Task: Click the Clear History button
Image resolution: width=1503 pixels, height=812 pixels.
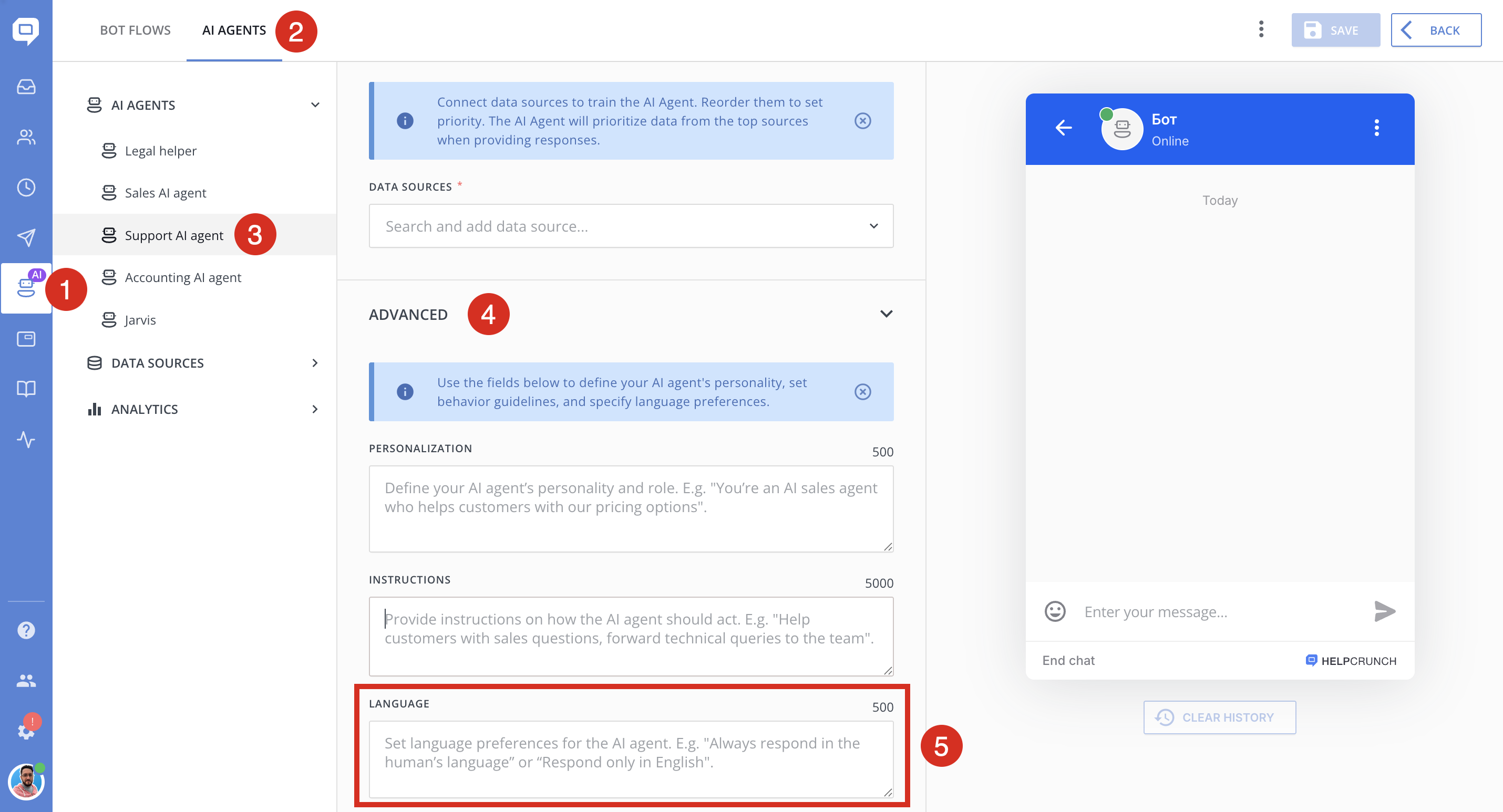Action: [1219, 717]
